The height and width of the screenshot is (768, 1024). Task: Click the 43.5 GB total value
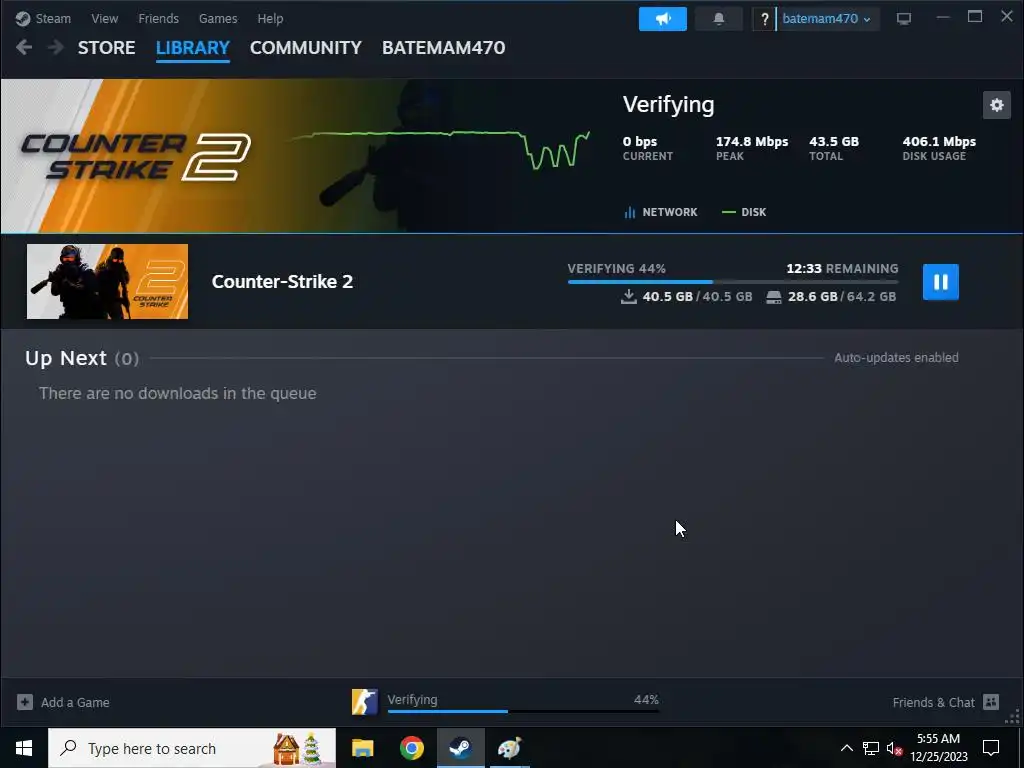[834, 142]
